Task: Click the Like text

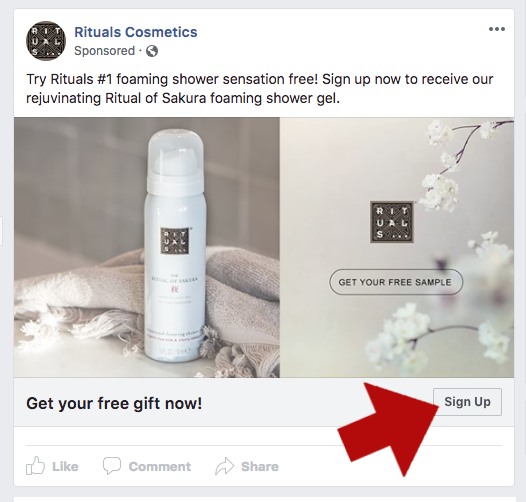Action: [65, 466]
